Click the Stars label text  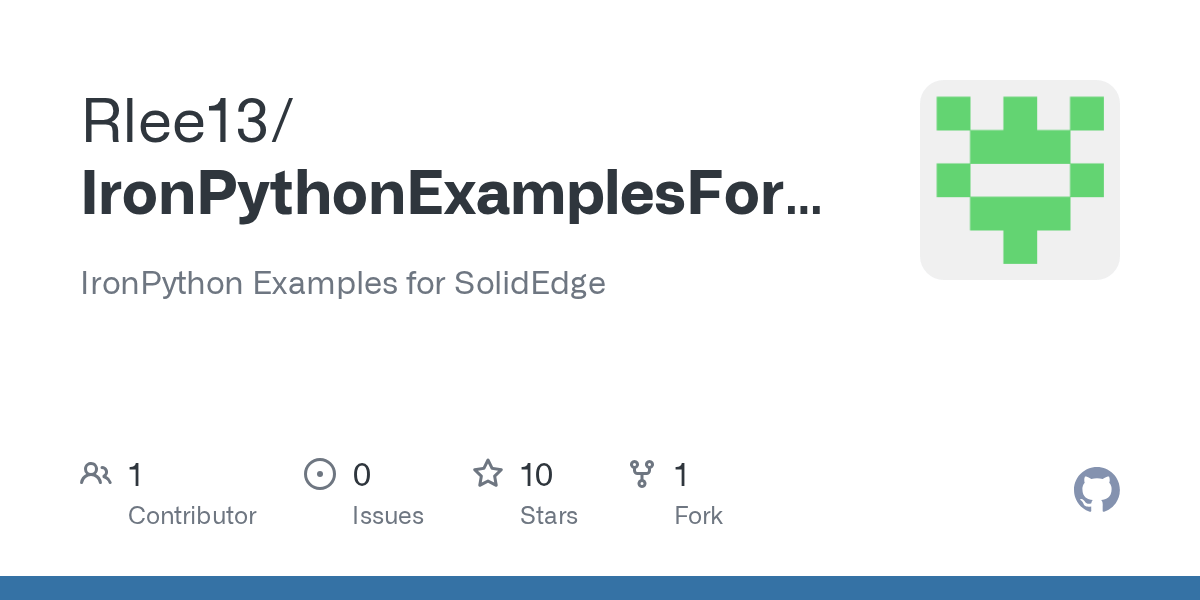549,516
